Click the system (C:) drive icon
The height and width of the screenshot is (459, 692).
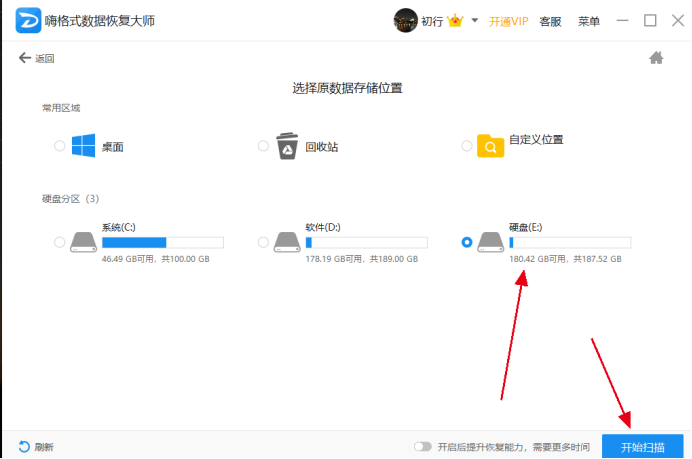(x=84, y=242)
